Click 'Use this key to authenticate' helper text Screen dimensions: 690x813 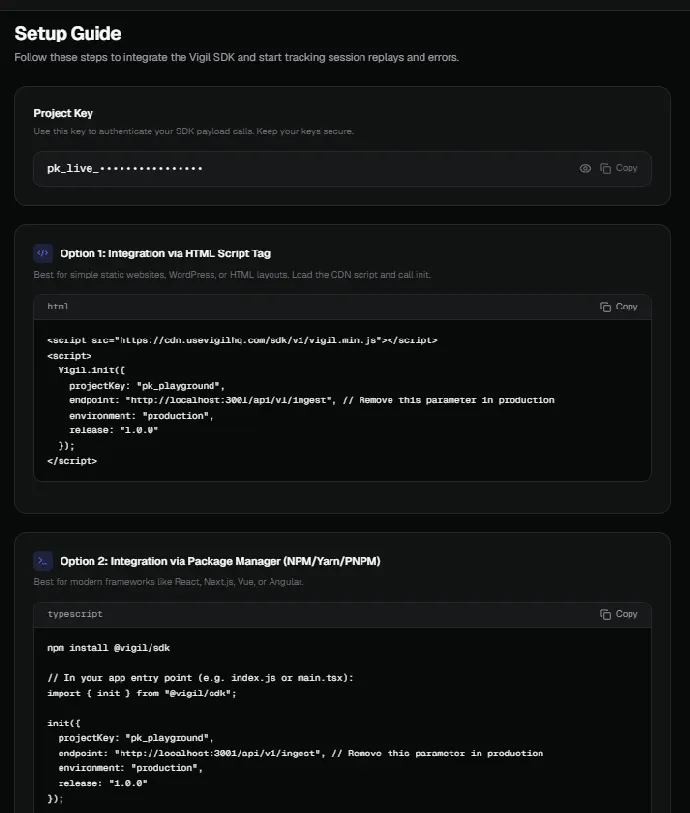tap(193, 131)
